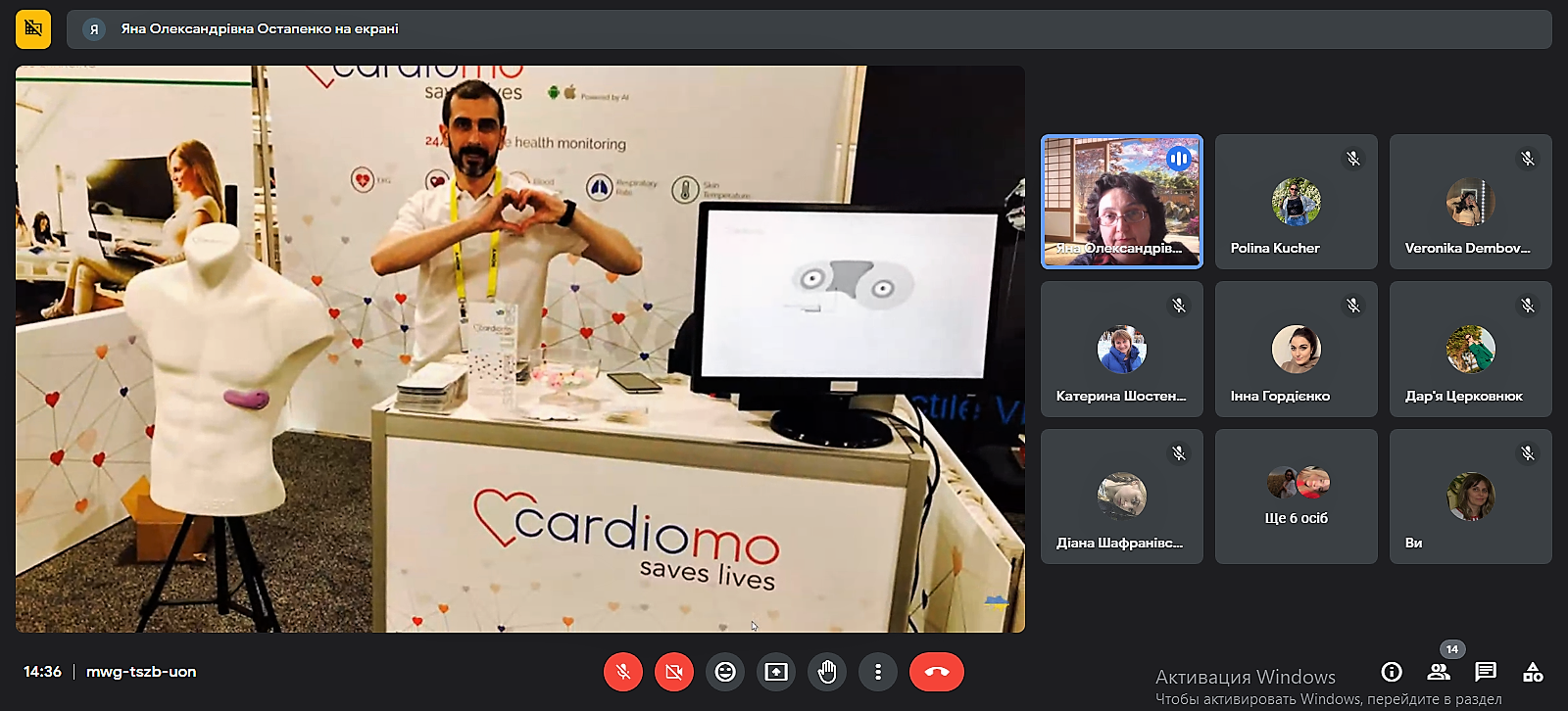Click muted mic icon on Катерина Шостен tile
The width and height of the screenshot is (1568, 711).
(1179, 306)
